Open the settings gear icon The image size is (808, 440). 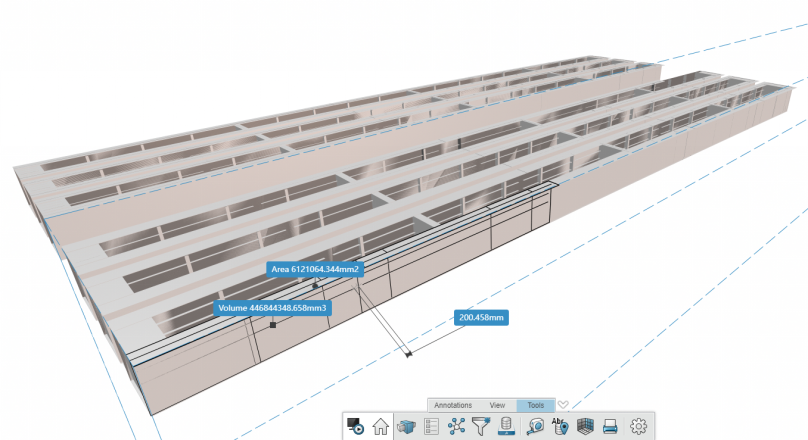(639, 426)
